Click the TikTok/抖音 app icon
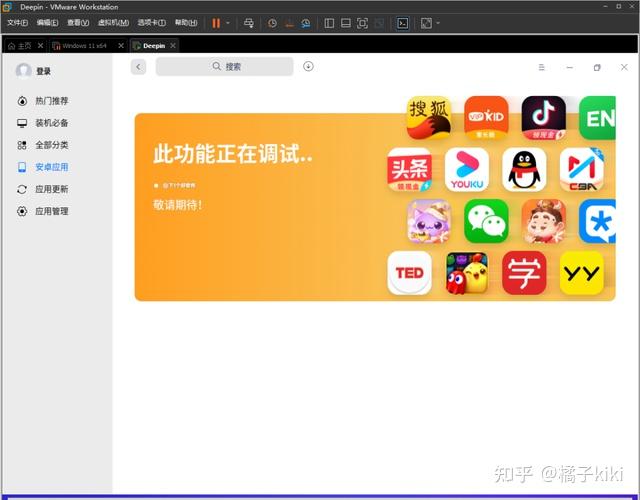 coord(544,118)
